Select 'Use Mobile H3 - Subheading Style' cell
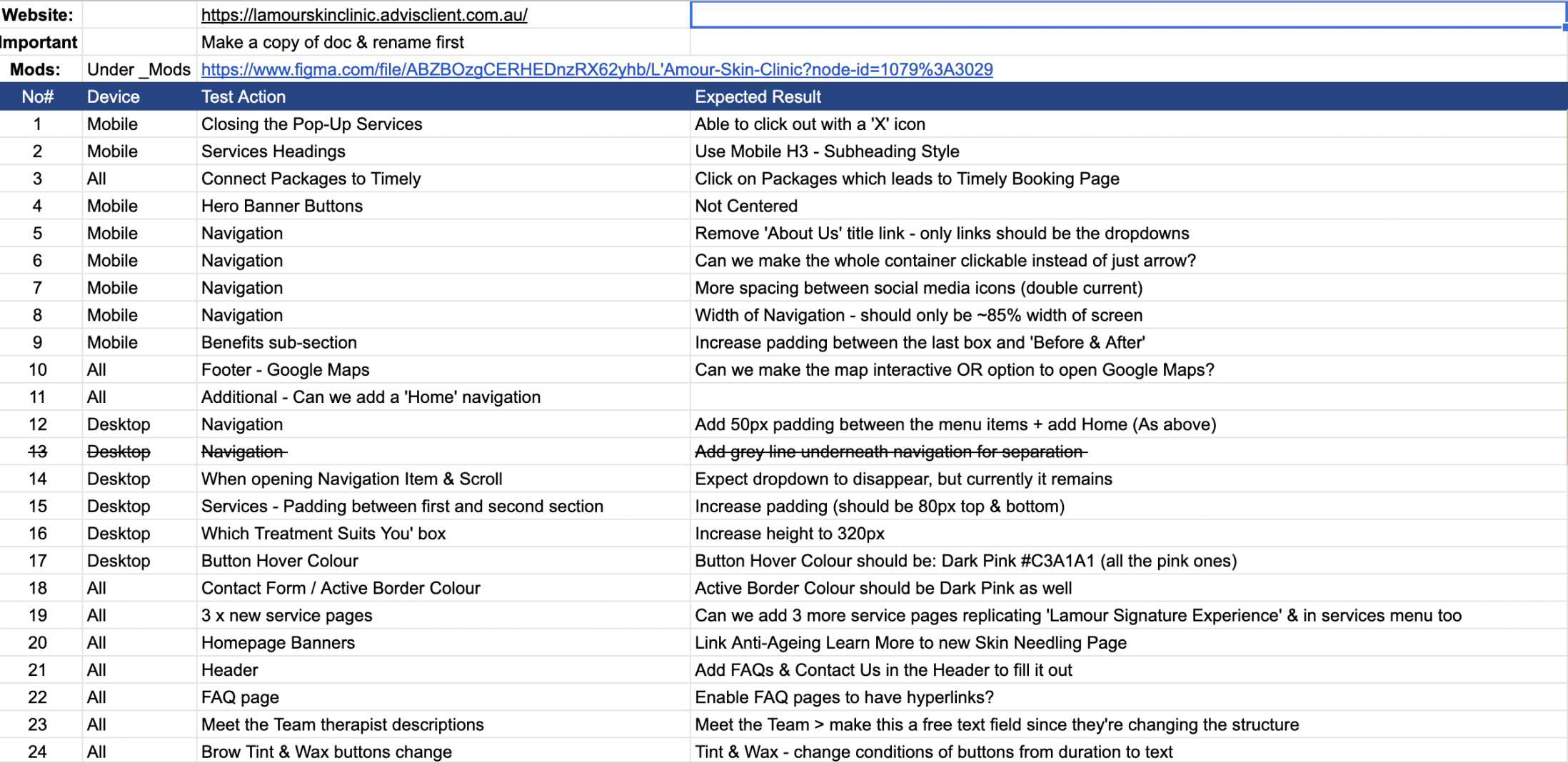The width and height of the screenshot is (1568, 763). click(x=1128, y=151)
